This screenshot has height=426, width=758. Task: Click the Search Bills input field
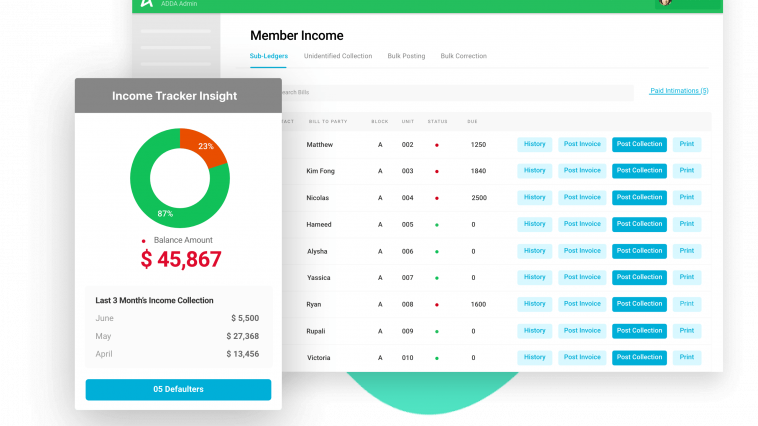[450, 92]
